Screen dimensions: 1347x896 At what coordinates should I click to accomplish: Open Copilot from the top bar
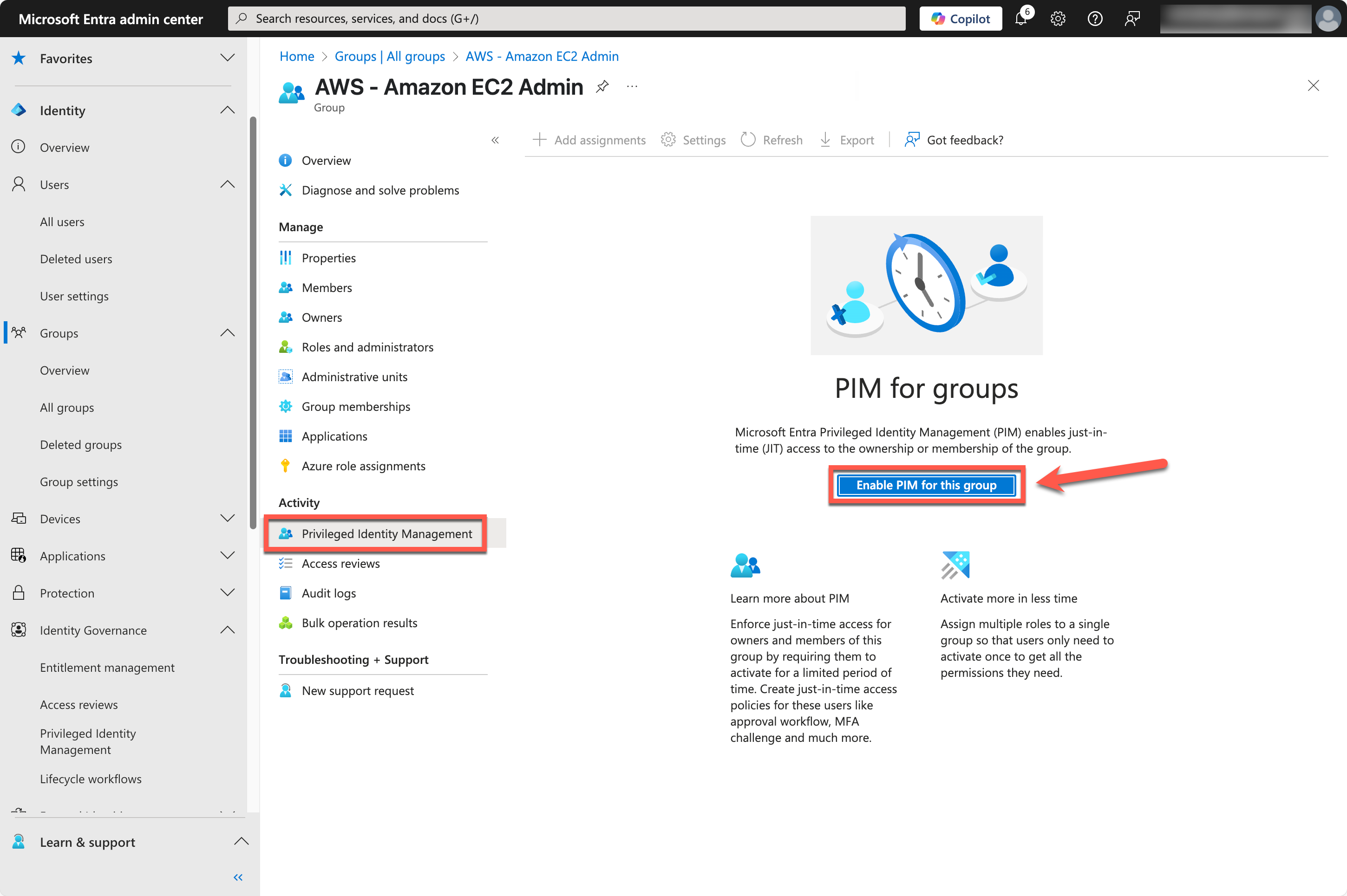click(x=961, y=18)
